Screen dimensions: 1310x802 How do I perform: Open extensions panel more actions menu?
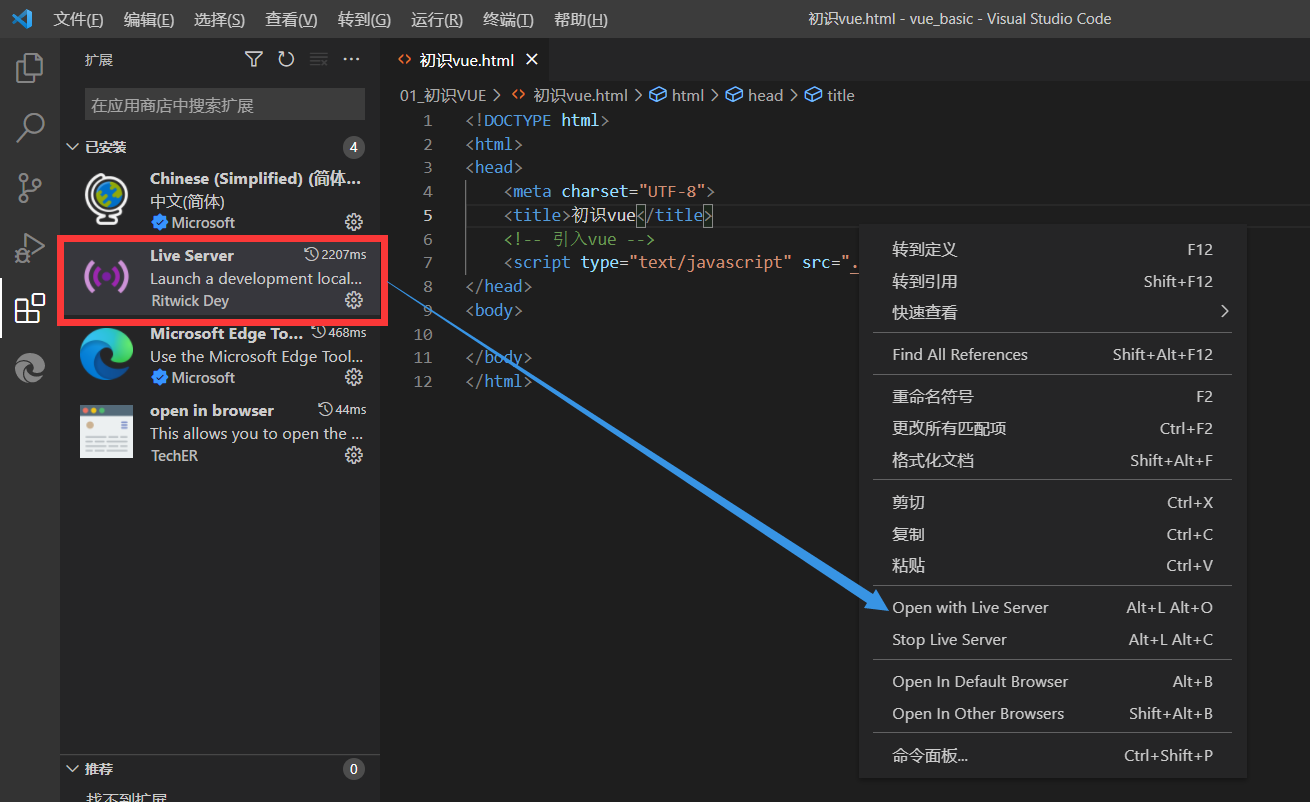pyautogui.click(x=351, y=60)
